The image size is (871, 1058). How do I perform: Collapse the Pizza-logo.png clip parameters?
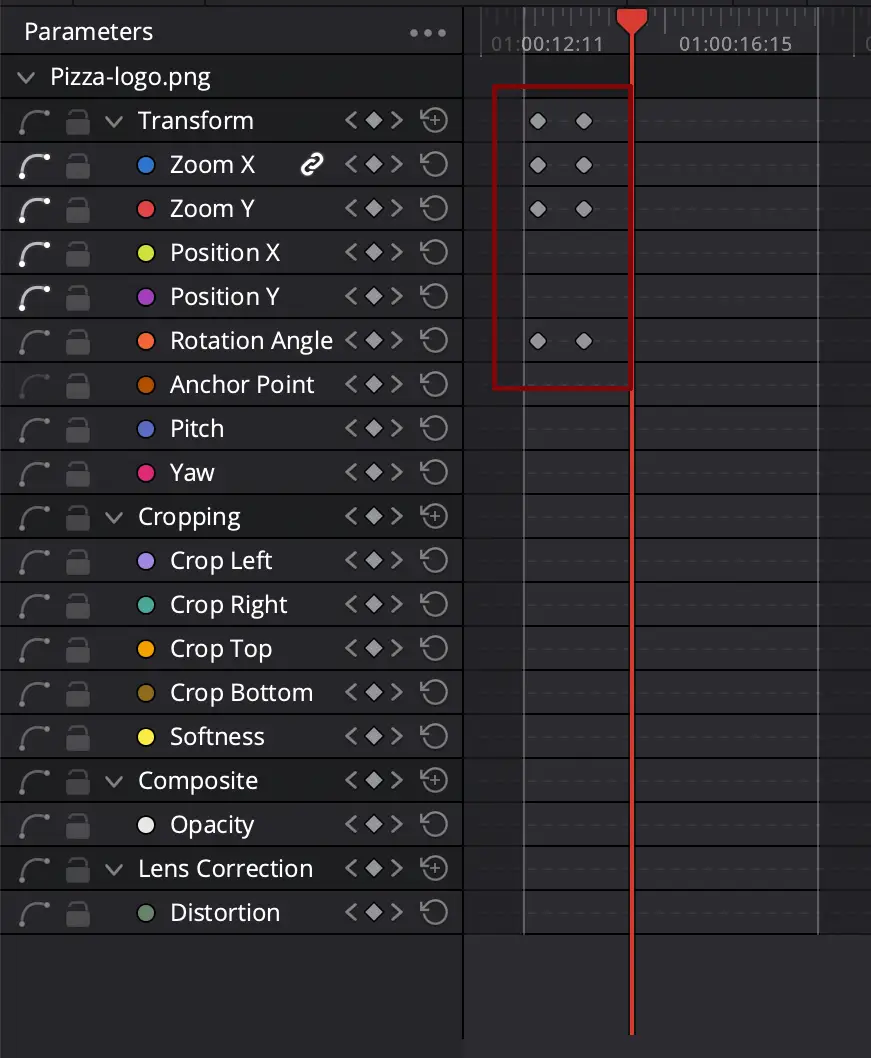tap(26, 78)
